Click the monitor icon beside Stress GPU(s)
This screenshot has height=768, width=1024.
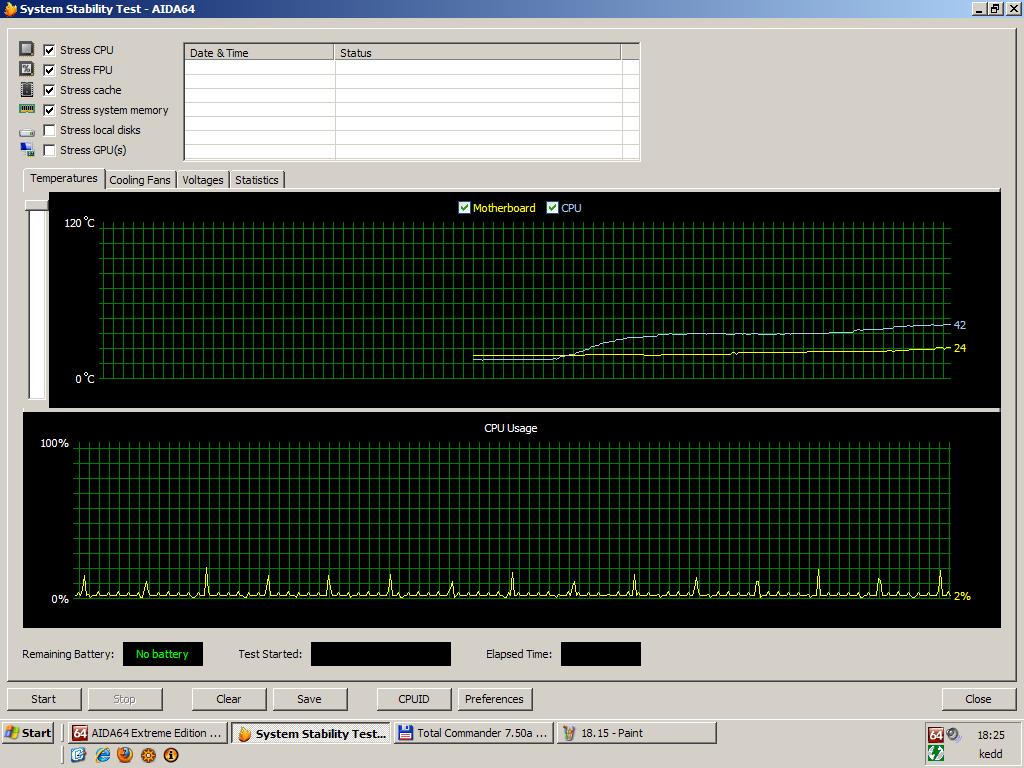(x=27, y=150)
